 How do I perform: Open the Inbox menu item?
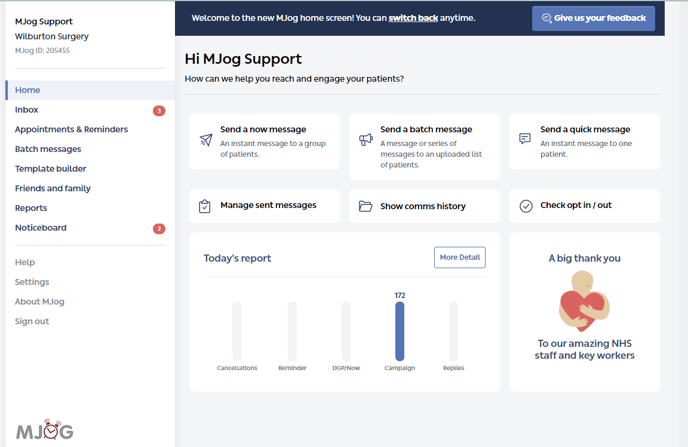tap(27, 110)
